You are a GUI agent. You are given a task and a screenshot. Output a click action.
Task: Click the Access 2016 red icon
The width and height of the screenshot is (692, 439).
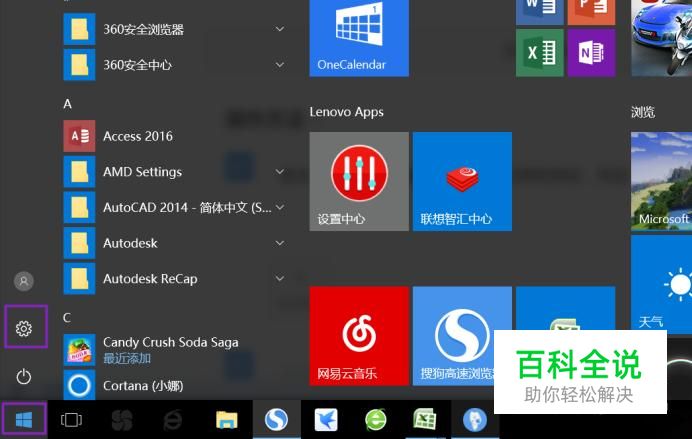pyautogui.click(x=79, y=136)
